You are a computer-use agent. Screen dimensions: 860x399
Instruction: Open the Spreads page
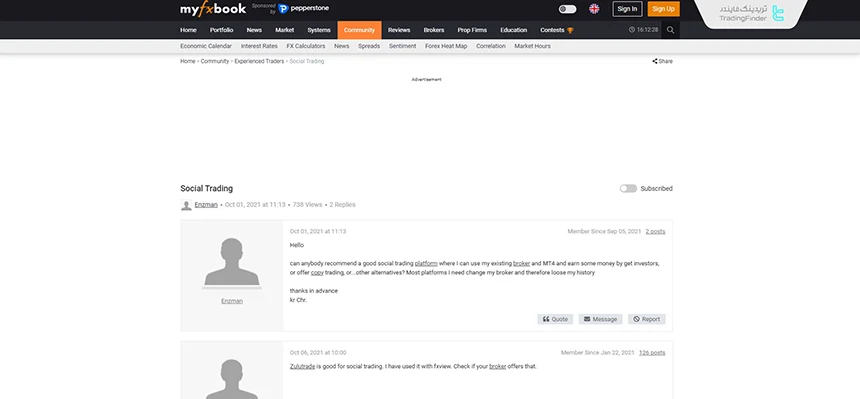pyautogui.click(x=369, y=46)
